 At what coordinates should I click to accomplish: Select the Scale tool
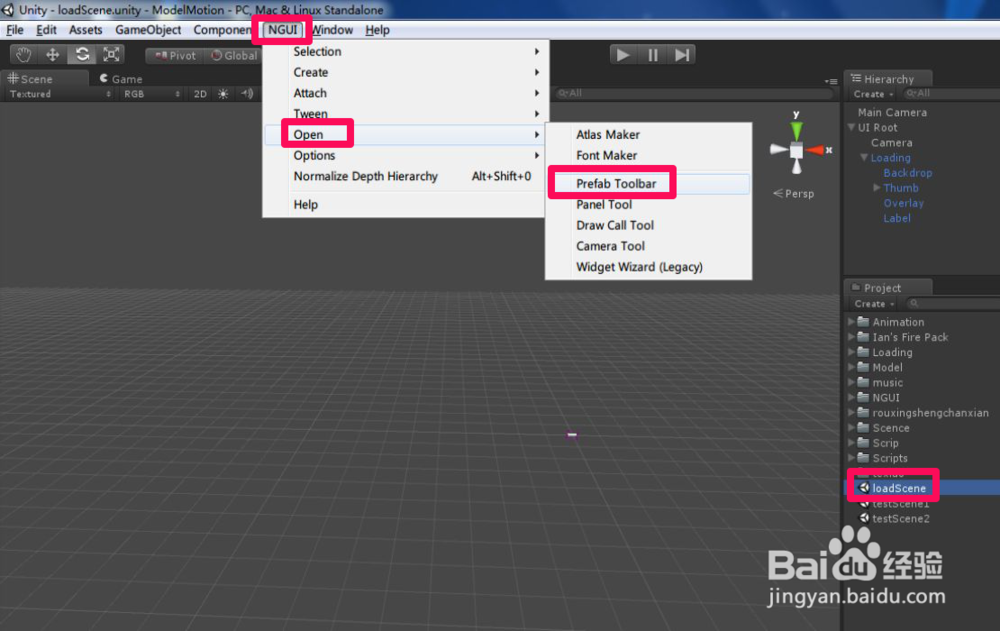(x=110, y=54)
